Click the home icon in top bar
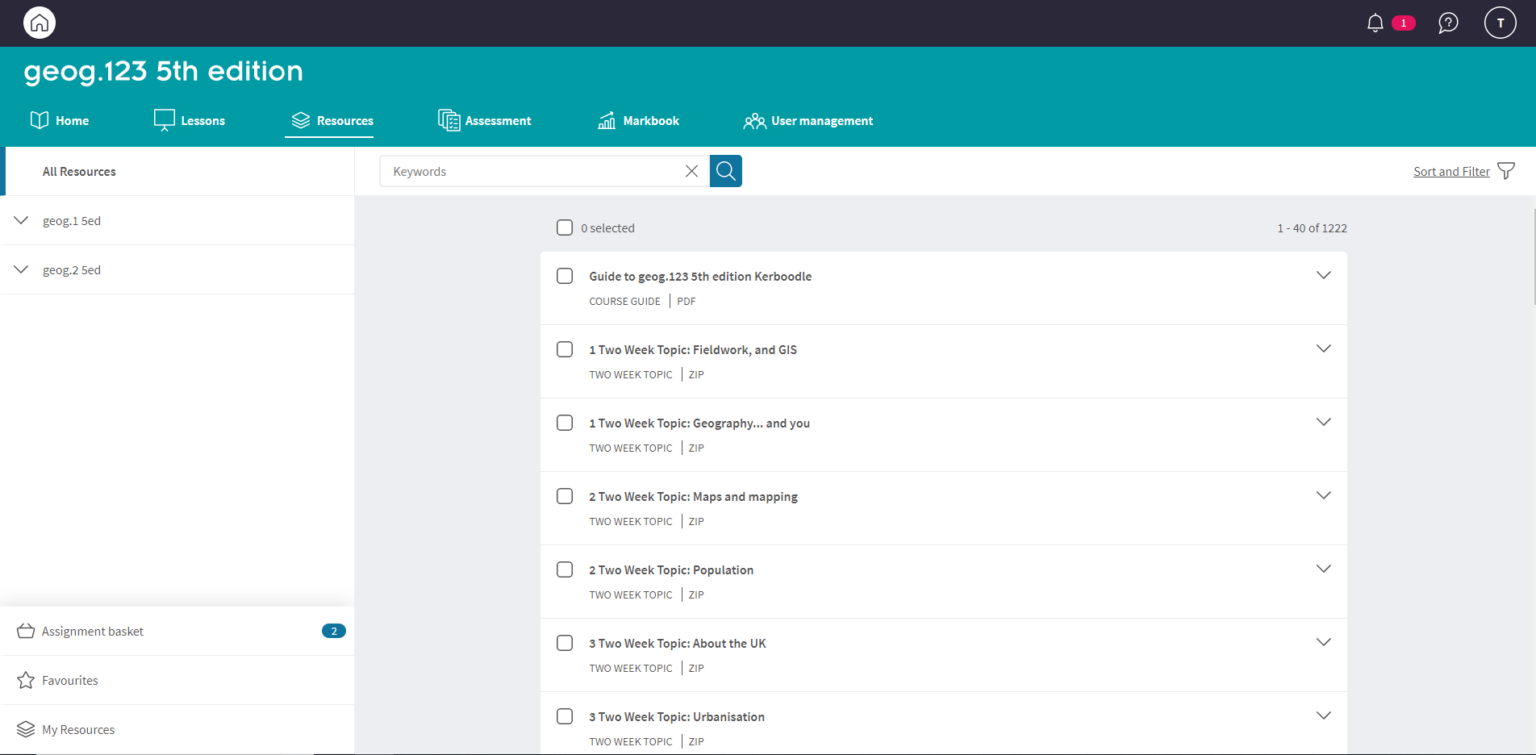The width and height of the screenshot is (1536, 755). click(x=39, y=23)
